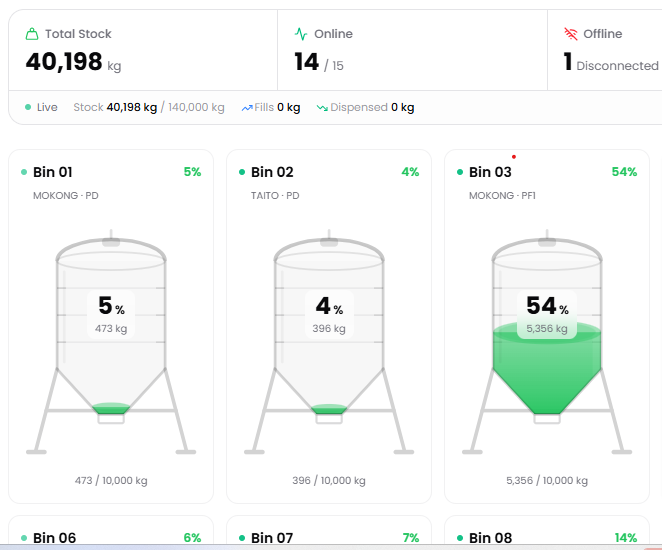Click Bin 06 green status dot
The width and height of the screenshot is (662, 552).
(24, 538)
